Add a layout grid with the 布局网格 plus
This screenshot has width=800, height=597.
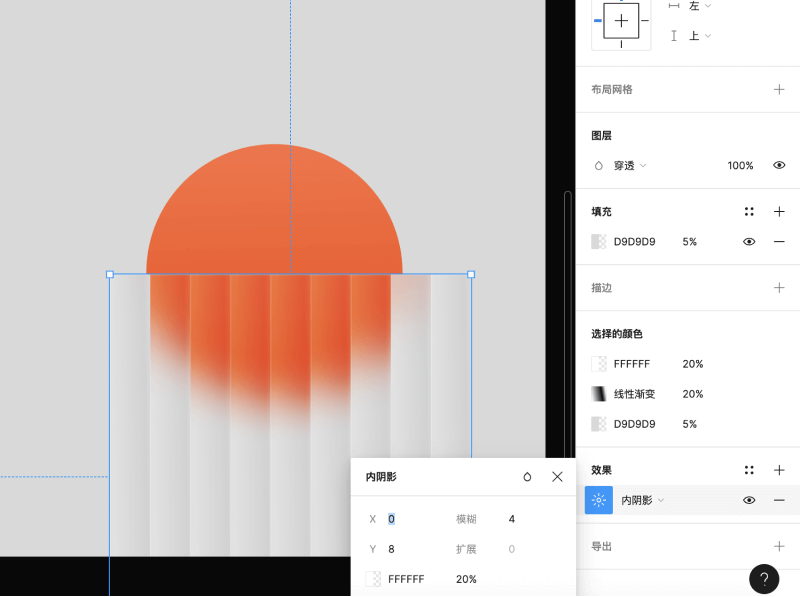779,89
